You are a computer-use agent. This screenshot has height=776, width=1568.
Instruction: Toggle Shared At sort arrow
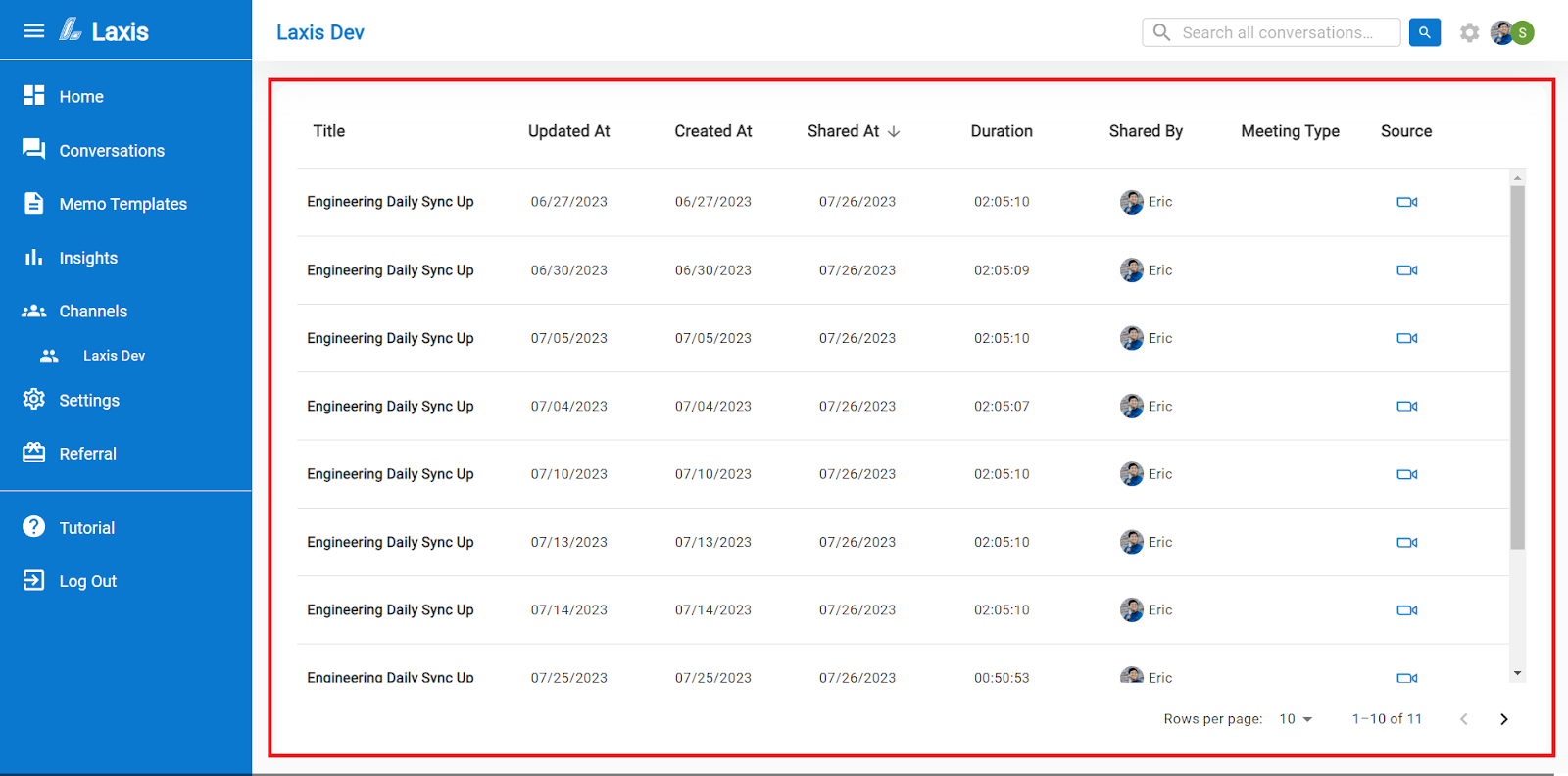click(x=893, y=131)
